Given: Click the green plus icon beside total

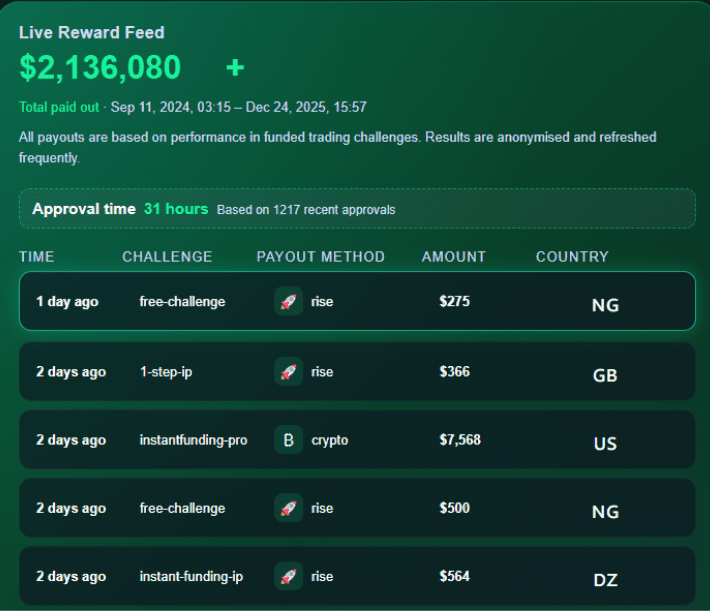Looking at the screenshot, I should click(235, 68).
